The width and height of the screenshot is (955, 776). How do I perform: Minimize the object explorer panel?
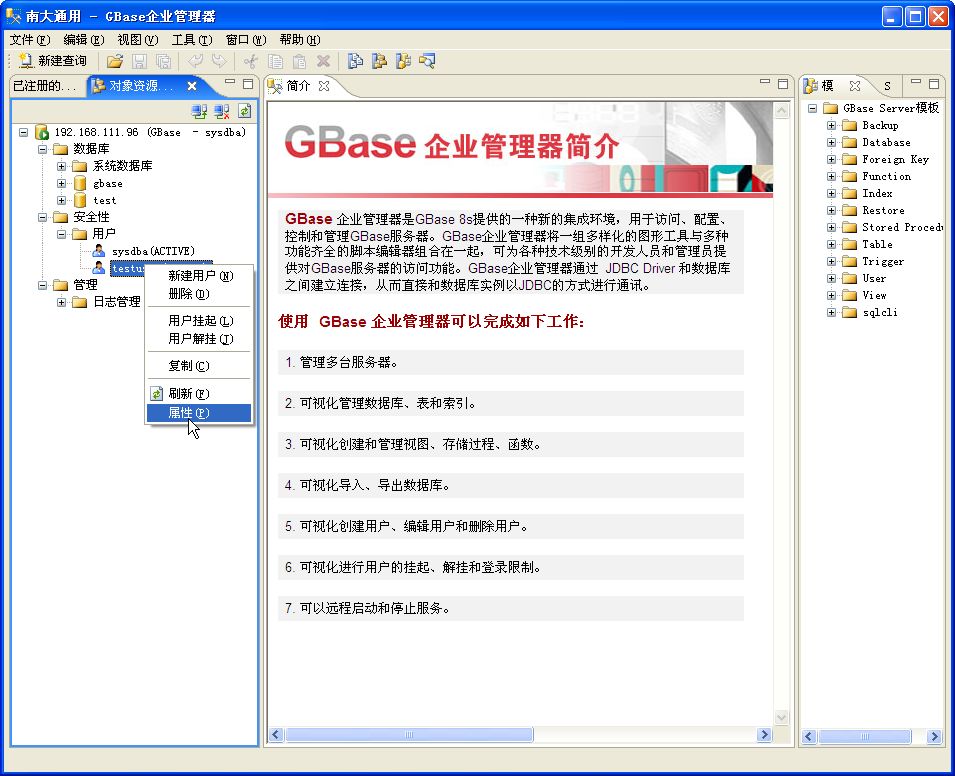pyautogui.click(x=230, y=82)
